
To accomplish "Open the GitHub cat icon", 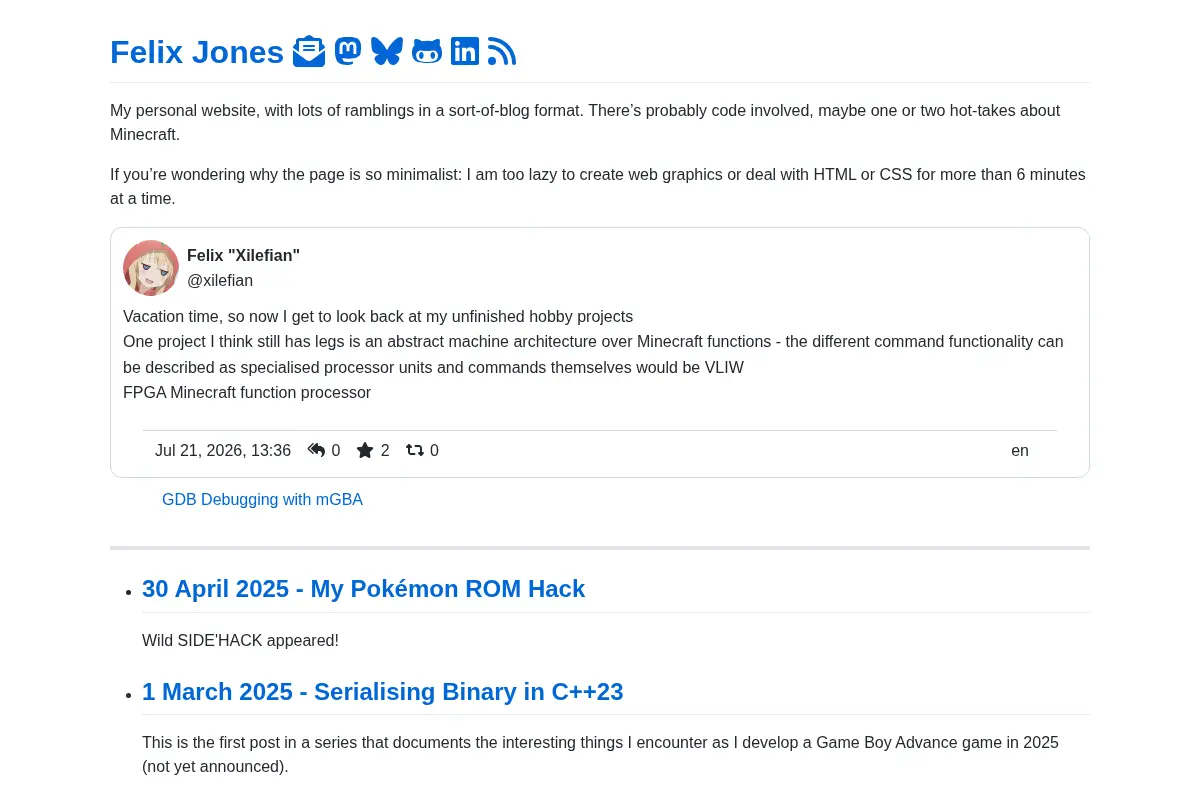I will (x=427, y=52).
